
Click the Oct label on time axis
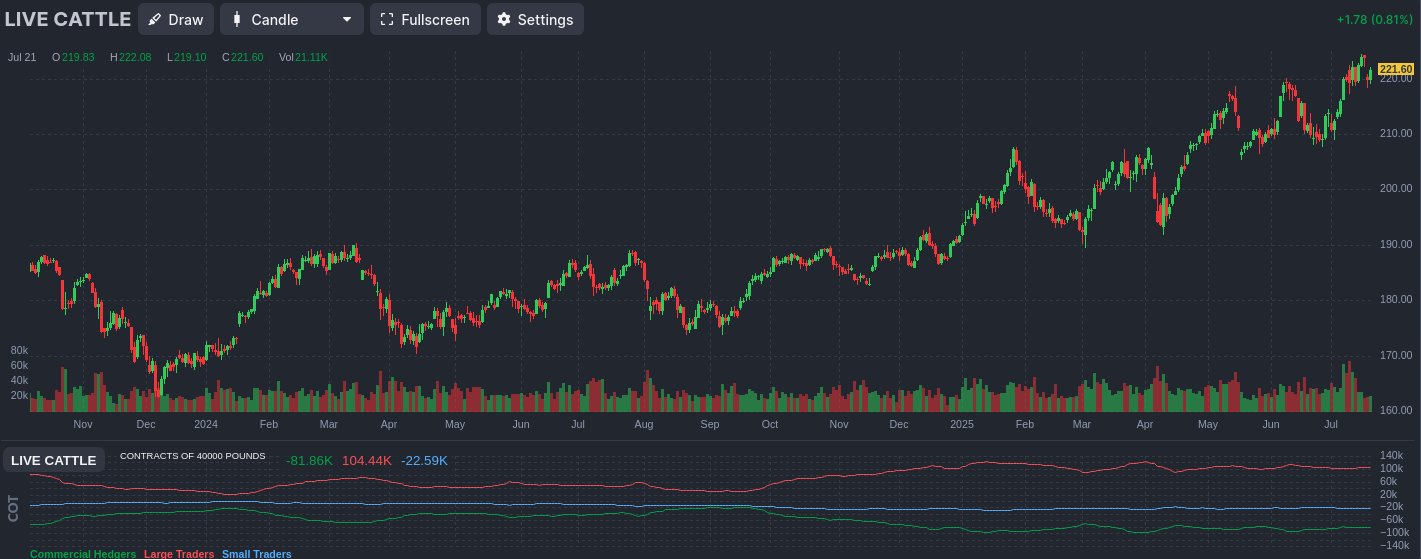click(x=770, y=424)
